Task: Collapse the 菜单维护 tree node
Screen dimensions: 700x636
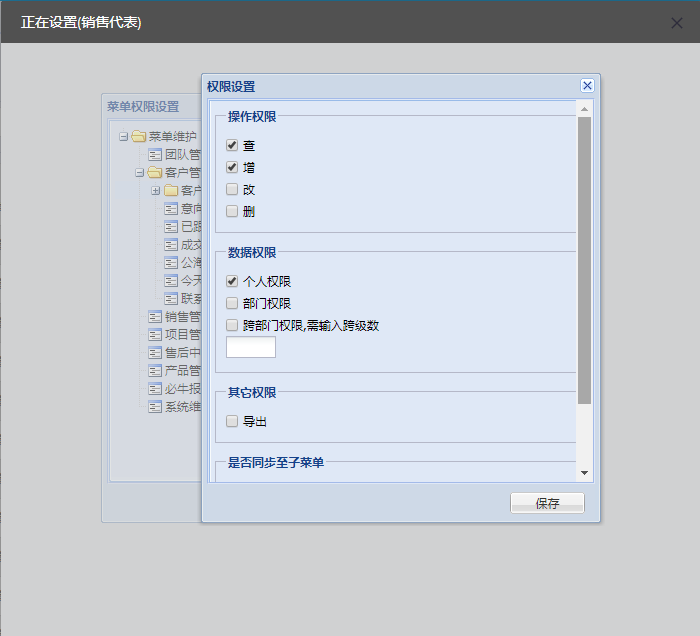Action: 124,136
